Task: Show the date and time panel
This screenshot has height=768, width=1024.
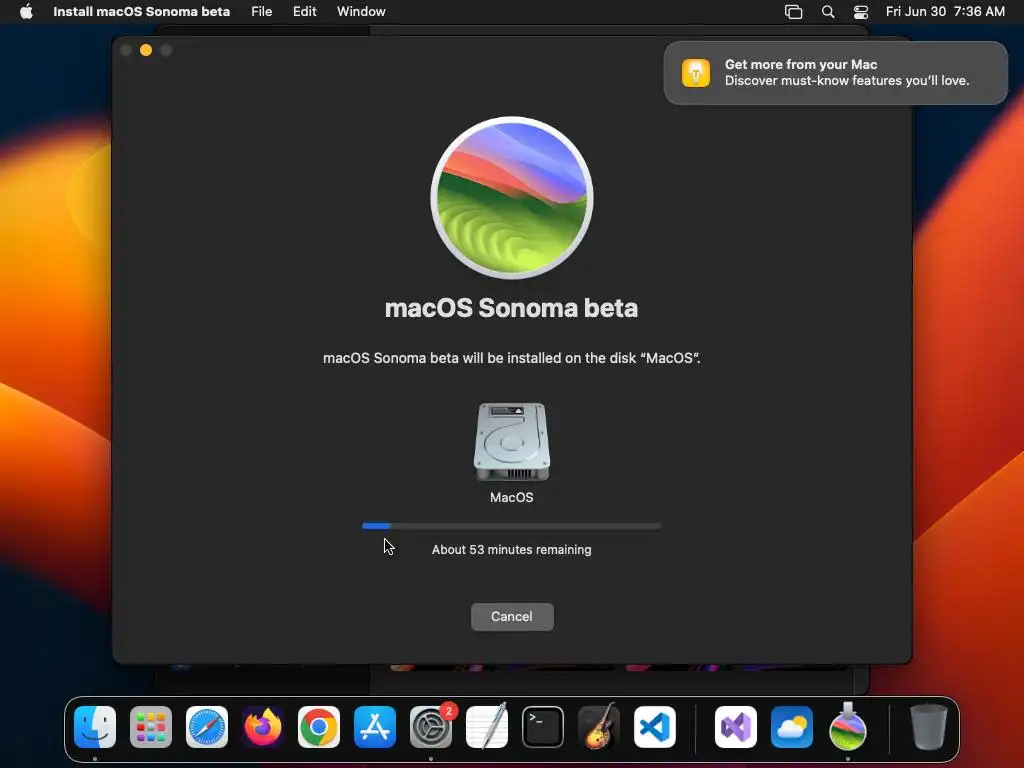Action: coord(945,12)
